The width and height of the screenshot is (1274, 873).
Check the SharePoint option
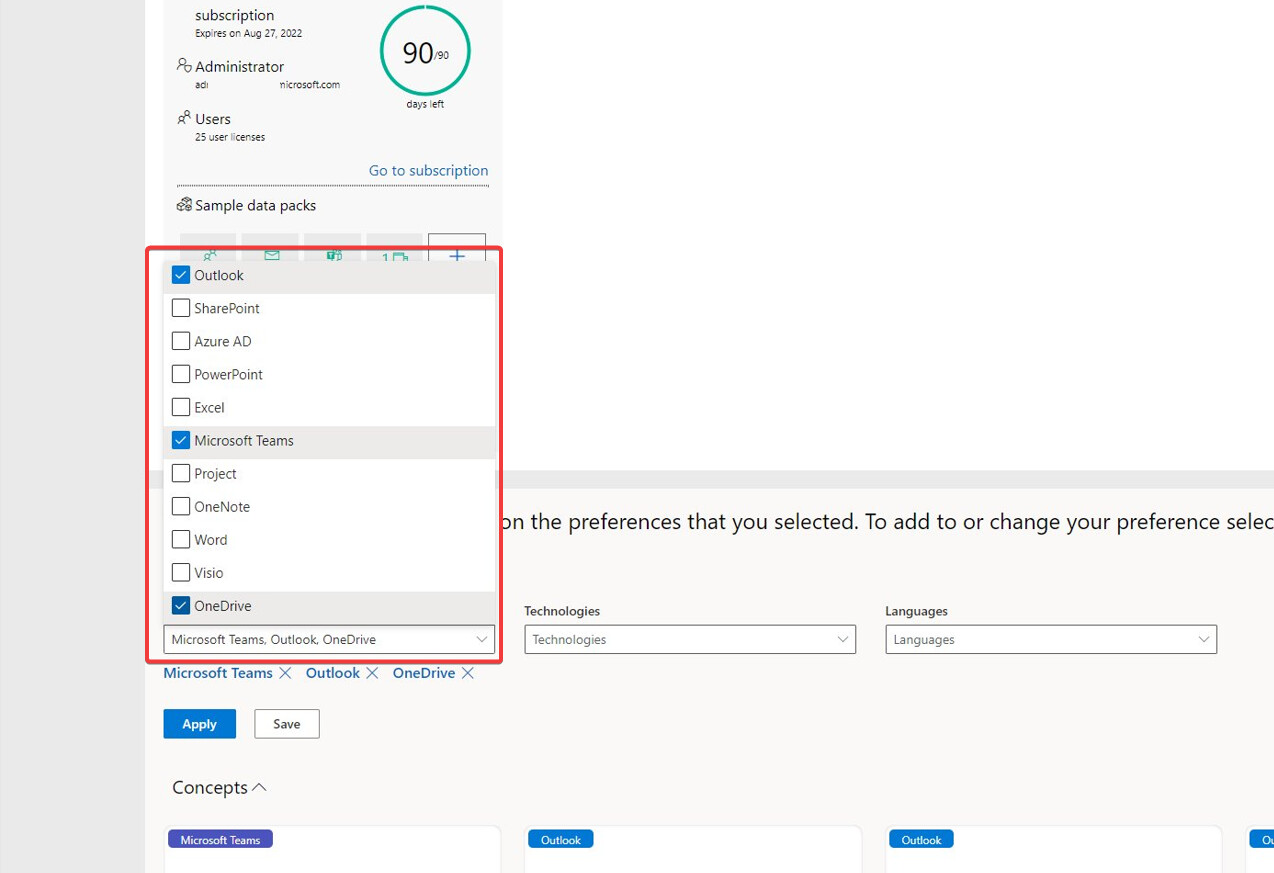(x=181, y=308)
